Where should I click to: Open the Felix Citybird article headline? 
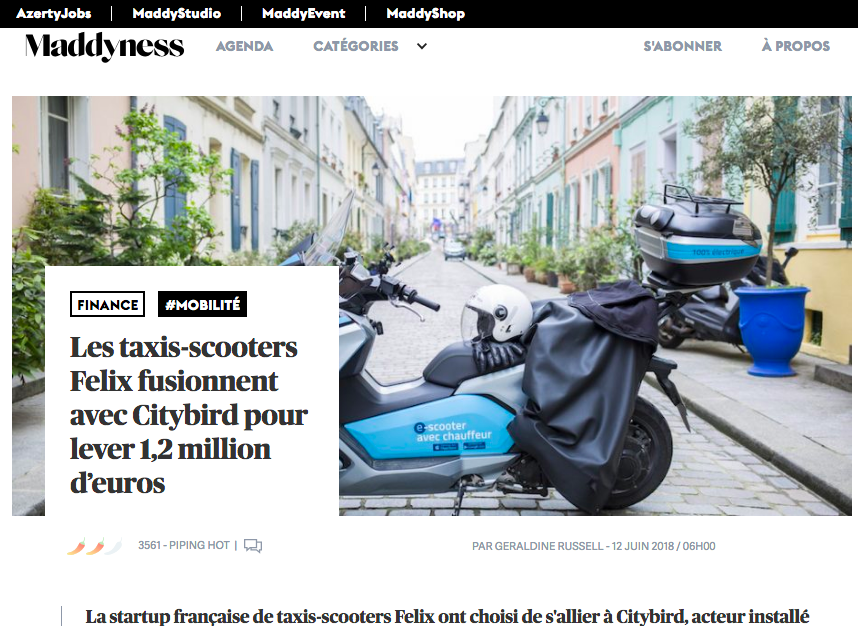(x=189, y=415)
